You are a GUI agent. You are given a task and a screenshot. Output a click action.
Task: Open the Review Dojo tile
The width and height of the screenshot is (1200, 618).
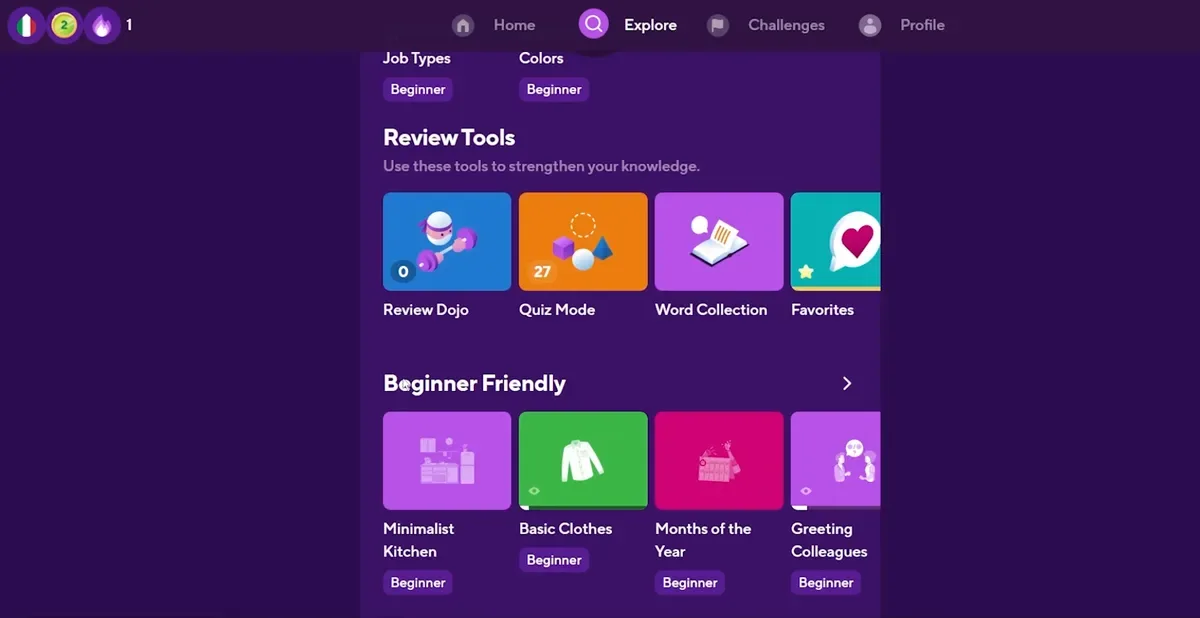[447, 242]
